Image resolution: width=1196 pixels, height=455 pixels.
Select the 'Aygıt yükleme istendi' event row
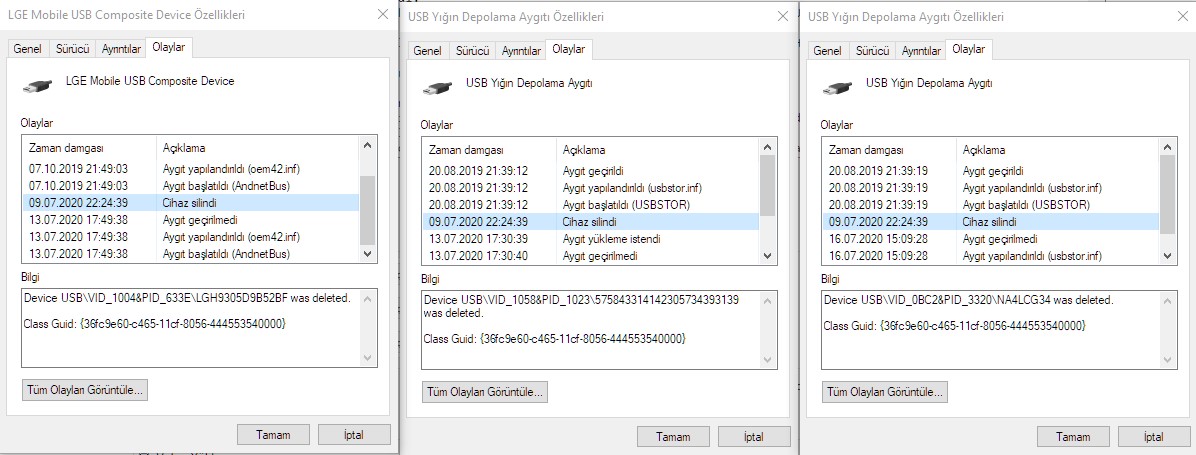click(590, 239)
